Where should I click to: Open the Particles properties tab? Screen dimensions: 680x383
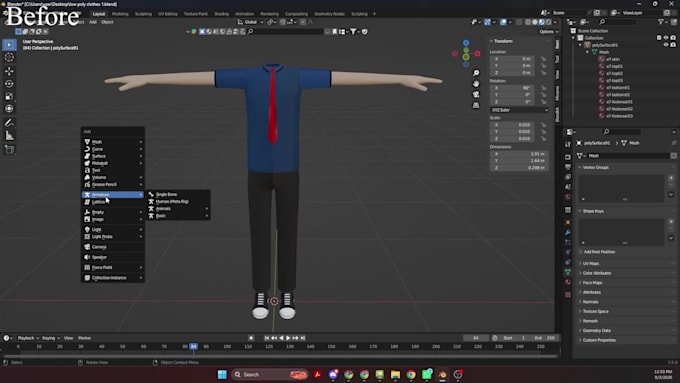click(x=568, y=242)
